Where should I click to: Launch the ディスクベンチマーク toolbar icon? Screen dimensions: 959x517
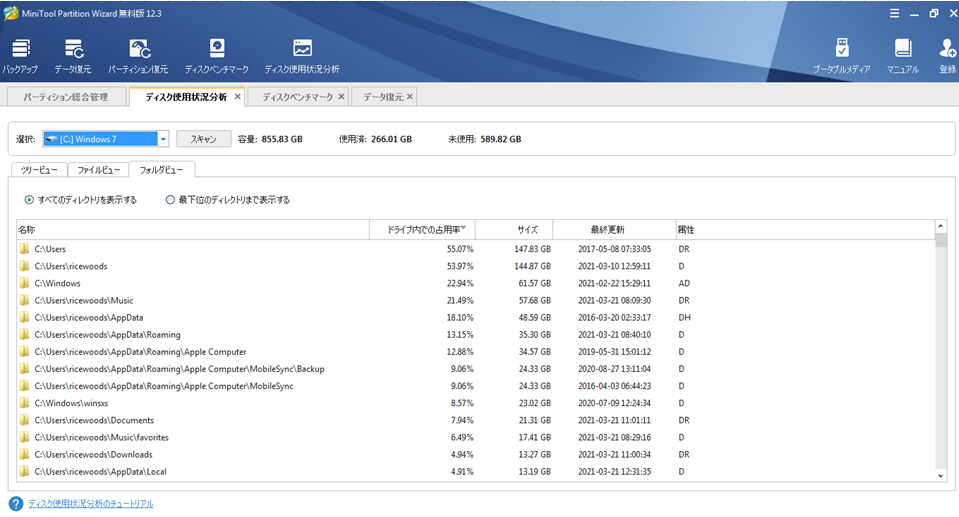click(217, 56)
